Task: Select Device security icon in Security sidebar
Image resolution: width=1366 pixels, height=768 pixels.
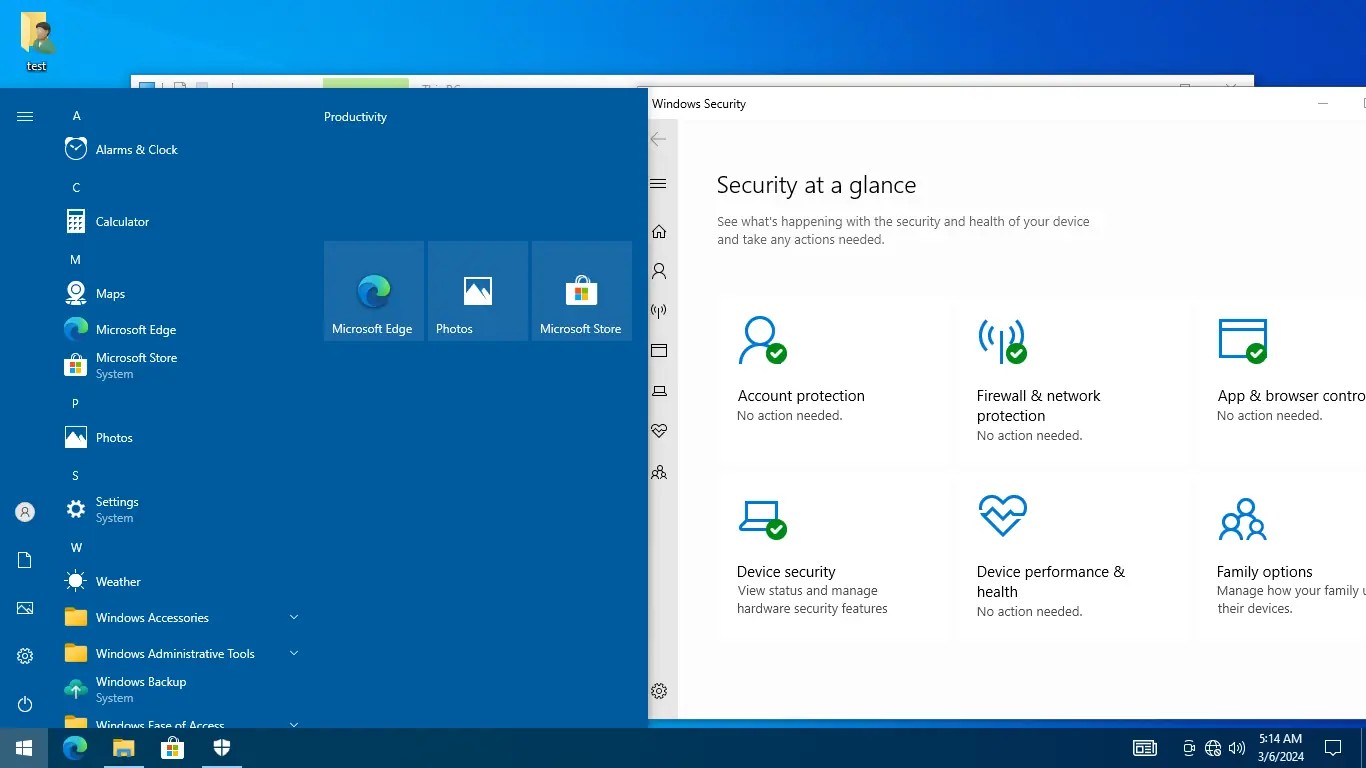Action: [659, 391]
